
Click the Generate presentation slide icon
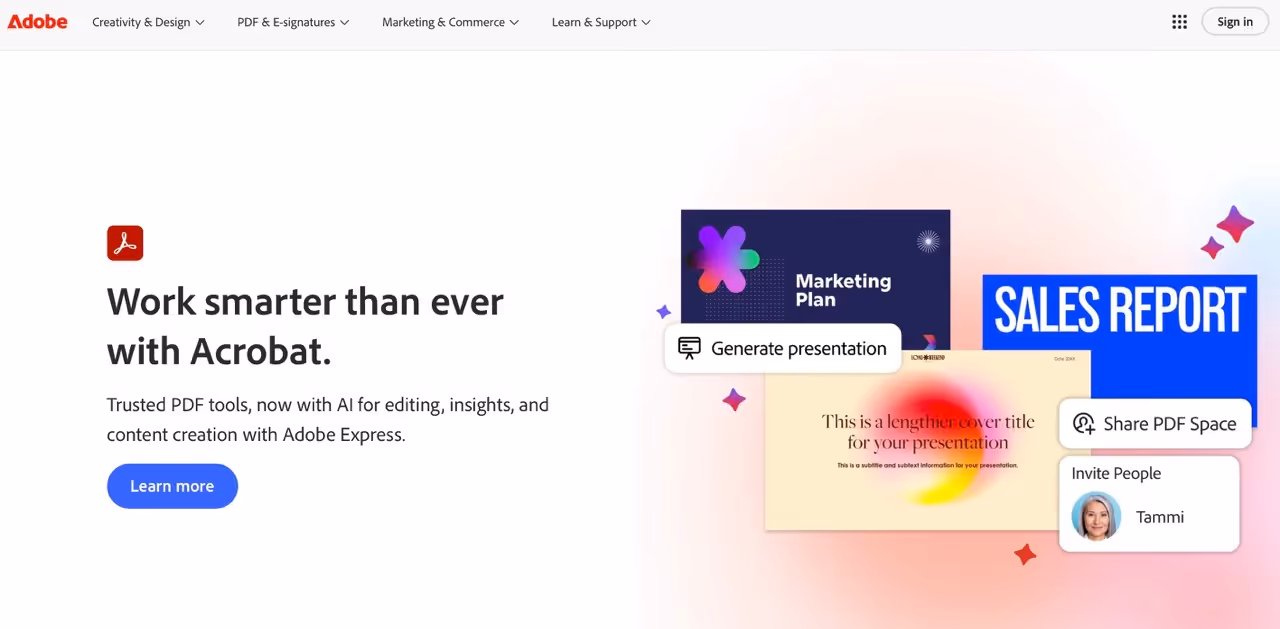click(689, 348)
